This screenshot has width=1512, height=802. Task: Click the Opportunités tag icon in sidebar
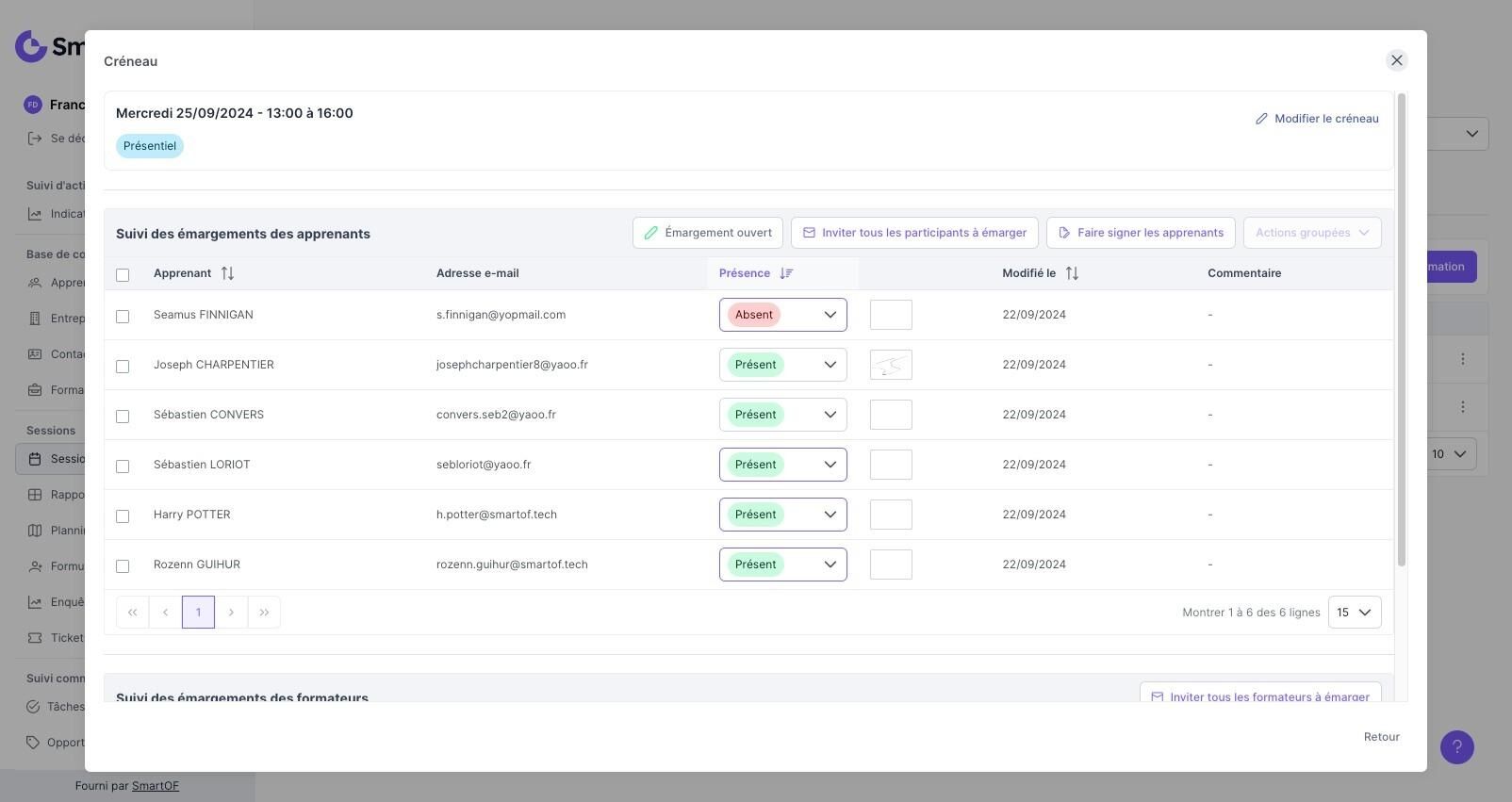click(x=31, y=743)
